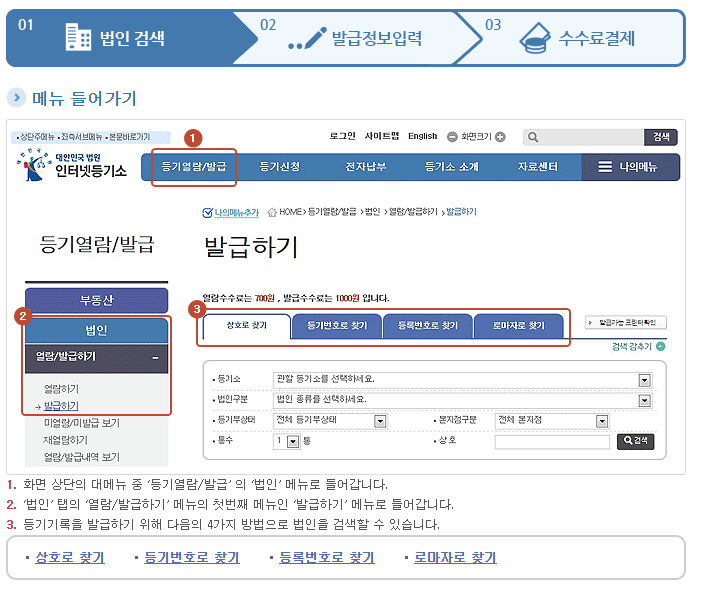Open 열람하기 in the sidebar
This screenshot has width=708, height=594.
(61, 389)
